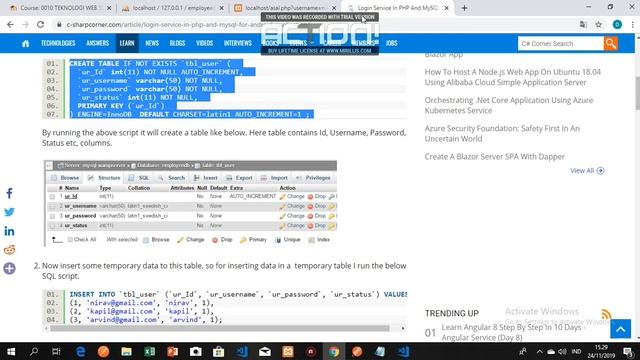Open the Interviews menu item
640x360 pixels.
tap(238, 43)
